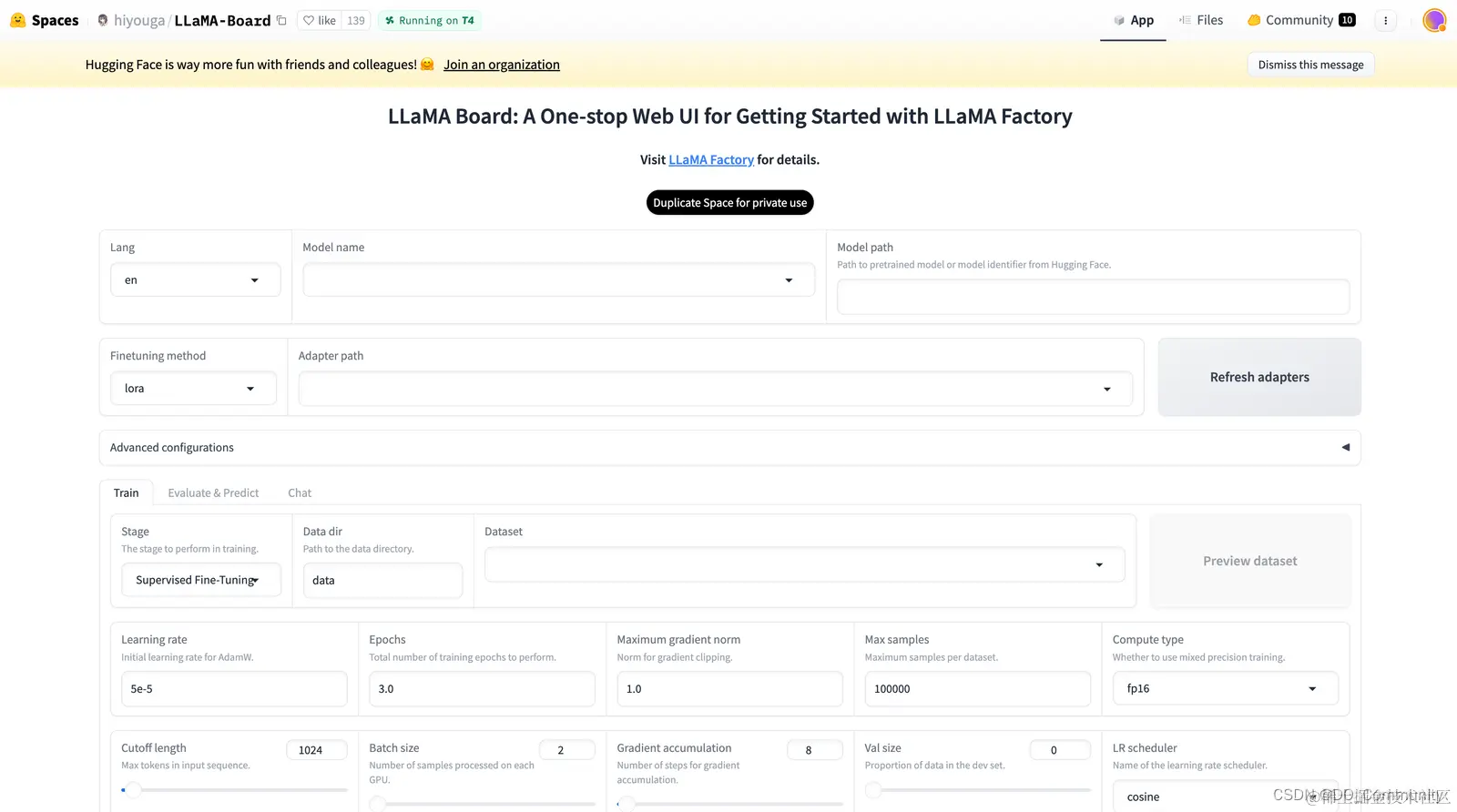
Task: Click the Preview dataset button
Action: 1249,561
